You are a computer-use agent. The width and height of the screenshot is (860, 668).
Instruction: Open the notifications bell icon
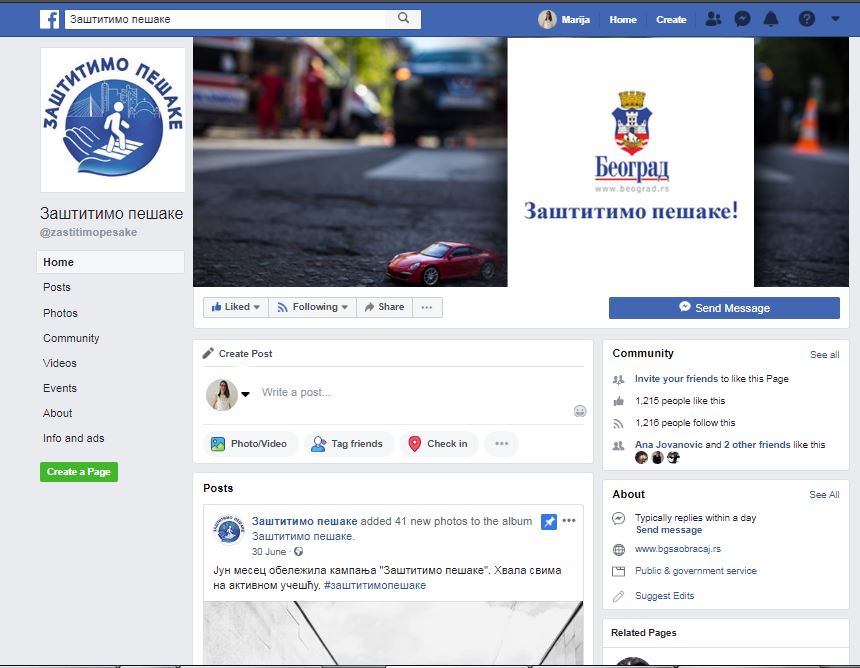coord(771,19)
